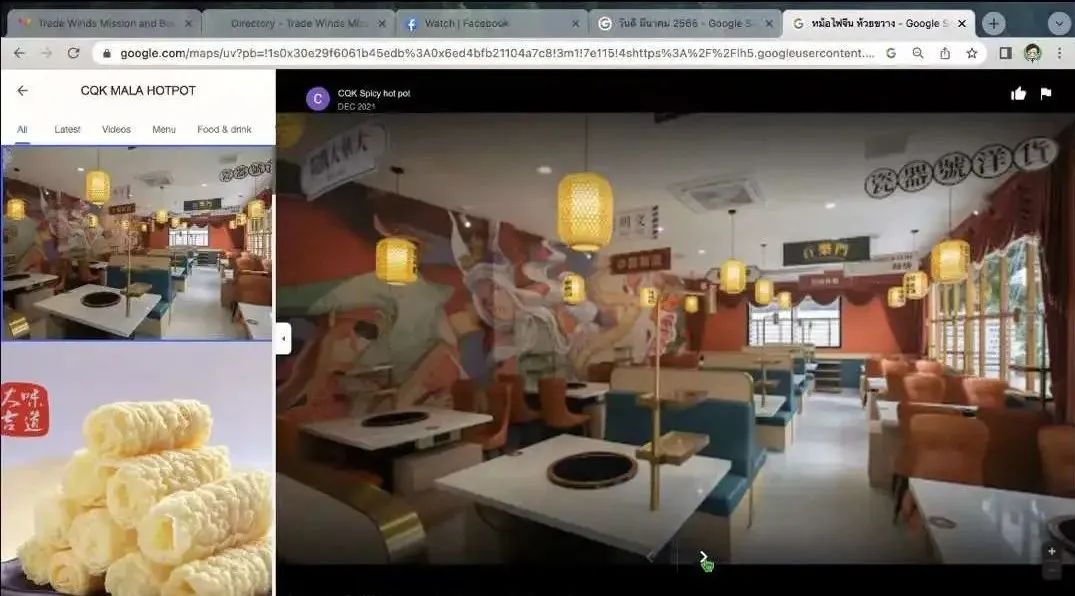Viewport: 1075px width, 596px height.
Task: Close the Trade Winds Mission tab
Action: click(x=189, y=23)
